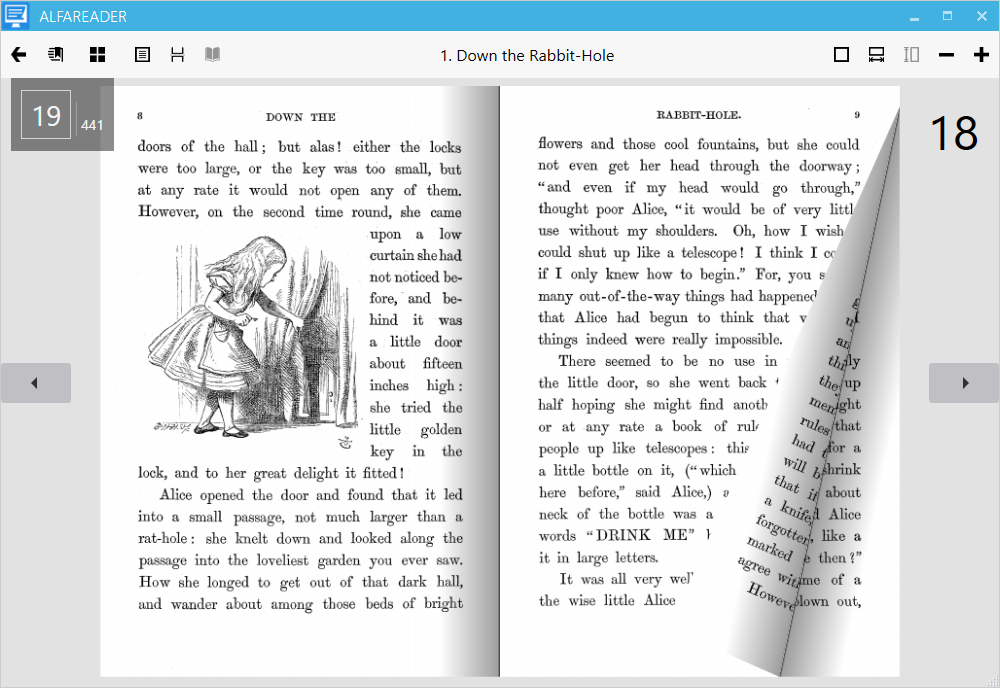The image size is (1000, 688).
Task: Choose fit whole page square icon
Action: tap(841, 55)
